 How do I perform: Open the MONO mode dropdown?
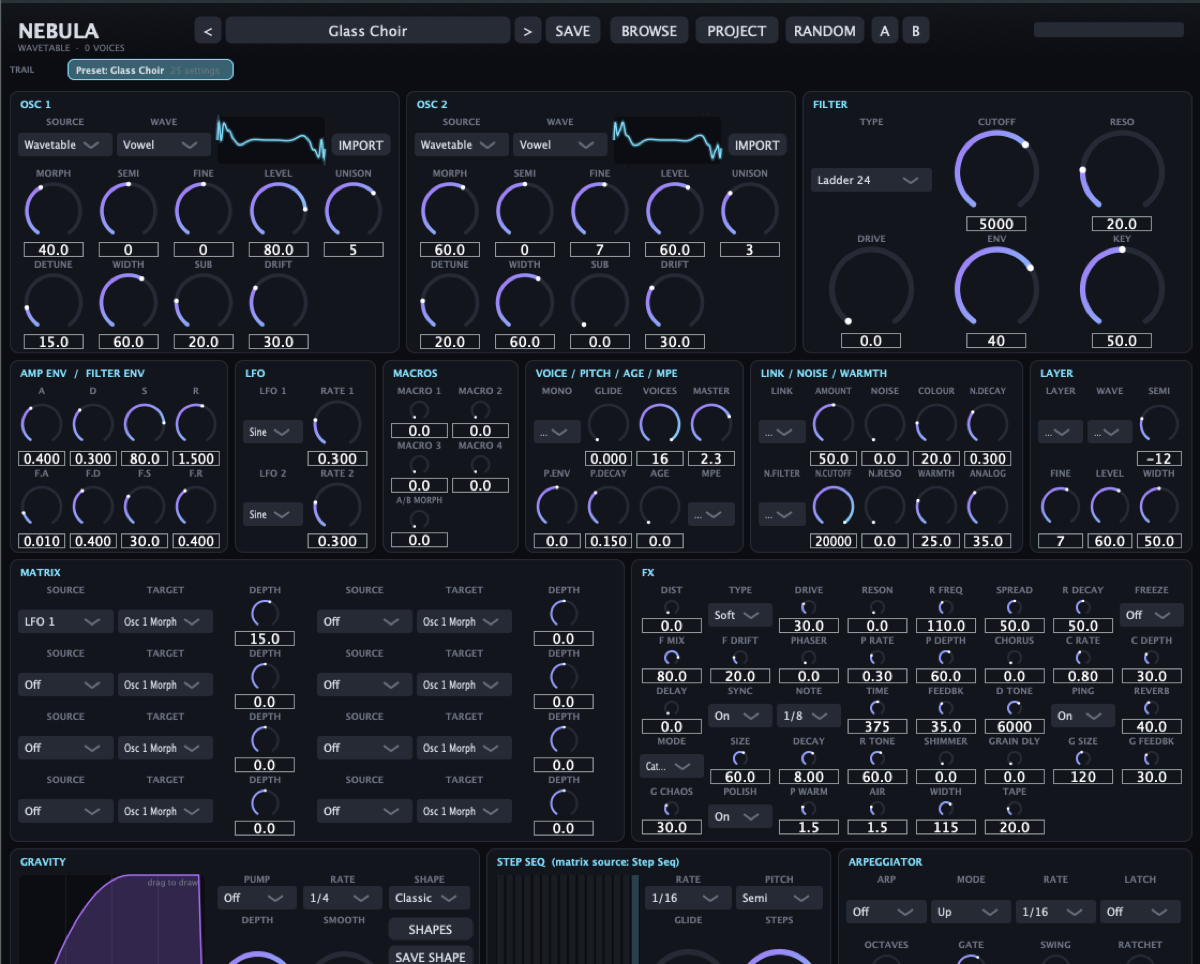pyautogui.click(x=557, y=432)
